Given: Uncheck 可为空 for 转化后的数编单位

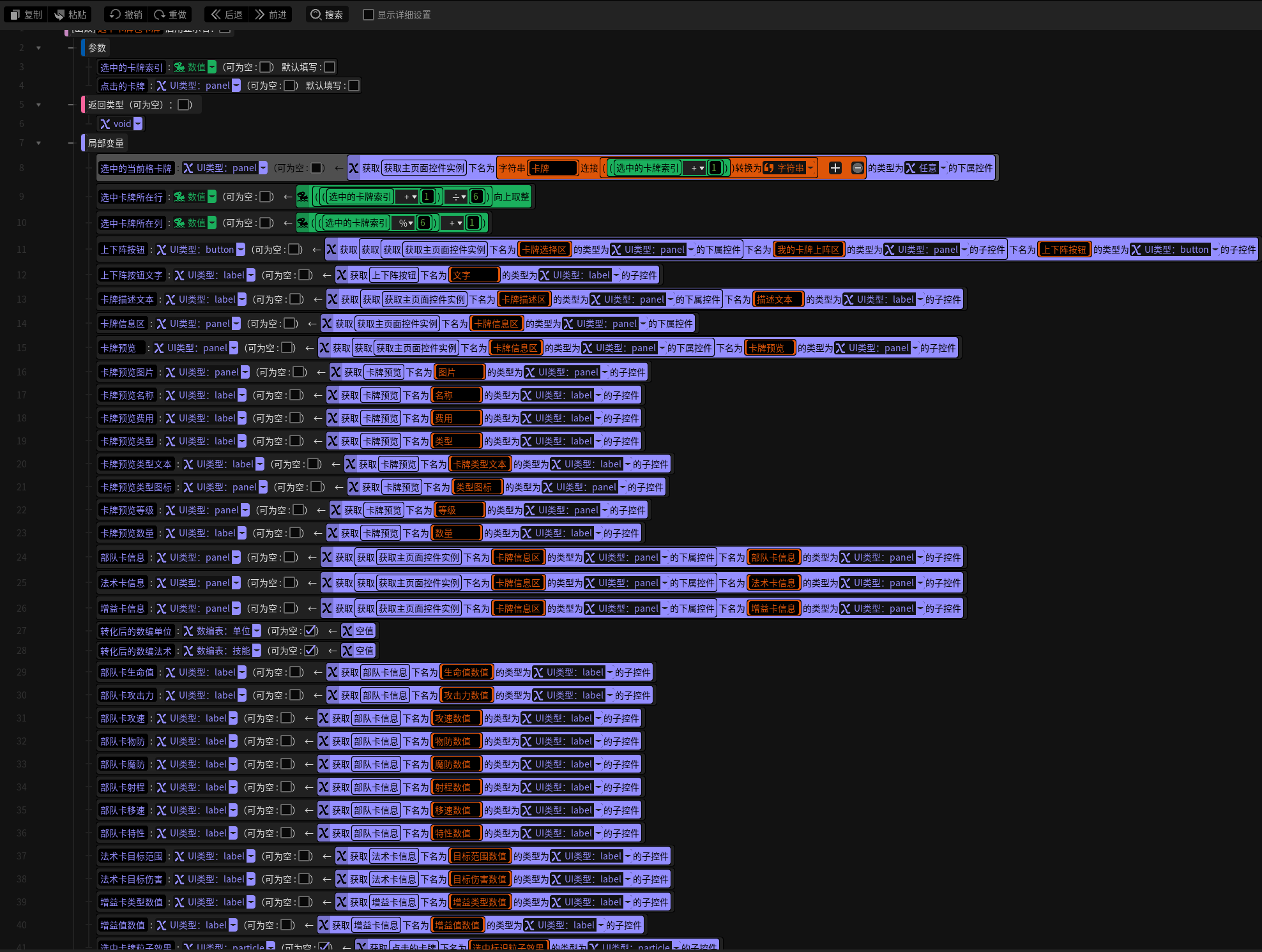Looking at the screenshot, I should pos(311,631).
